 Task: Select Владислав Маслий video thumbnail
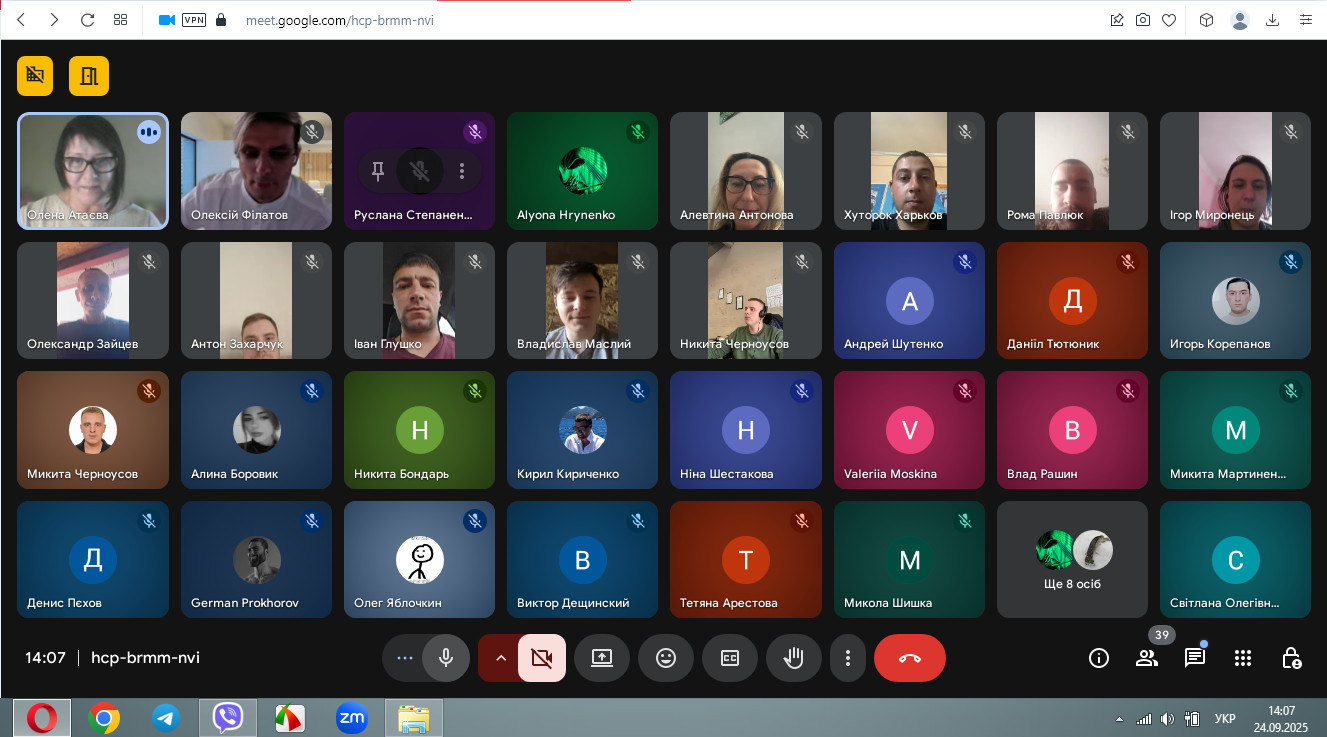(582, 300)
